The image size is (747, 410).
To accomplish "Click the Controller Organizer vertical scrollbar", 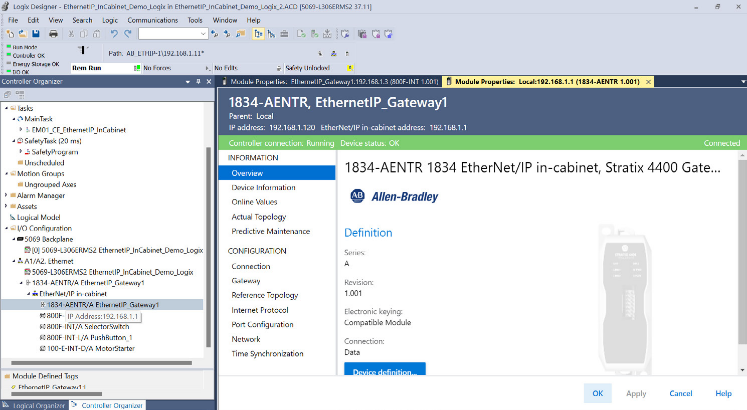I will click(x=208, y=247).
